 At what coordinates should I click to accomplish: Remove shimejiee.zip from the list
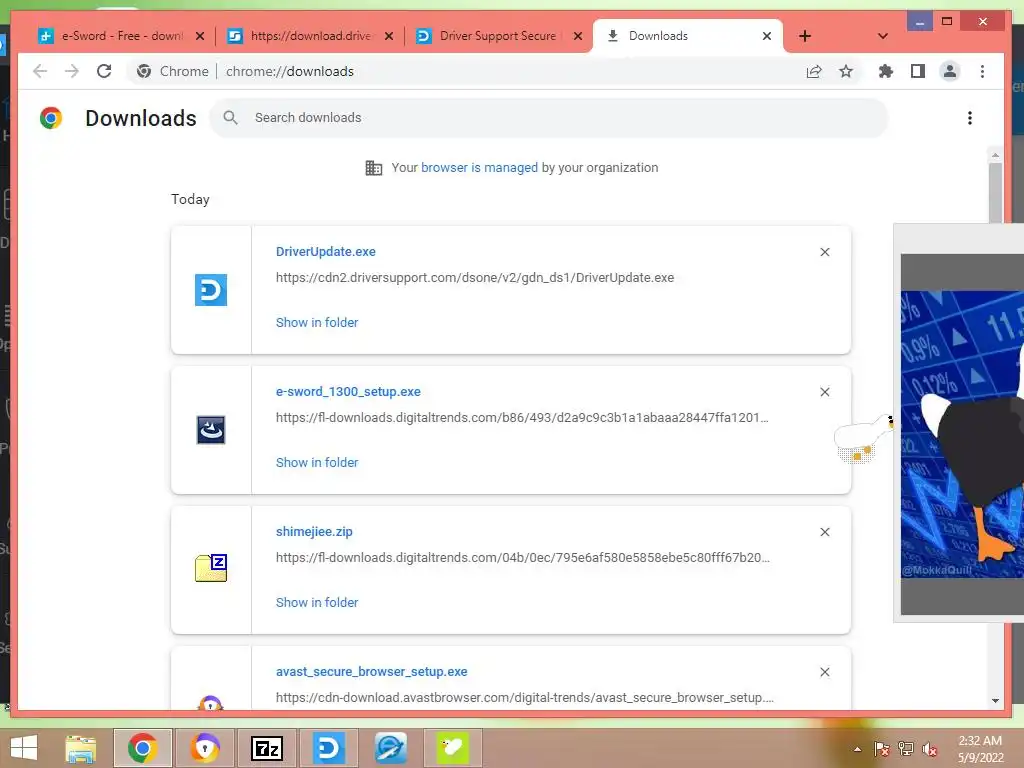coord(825,532)
